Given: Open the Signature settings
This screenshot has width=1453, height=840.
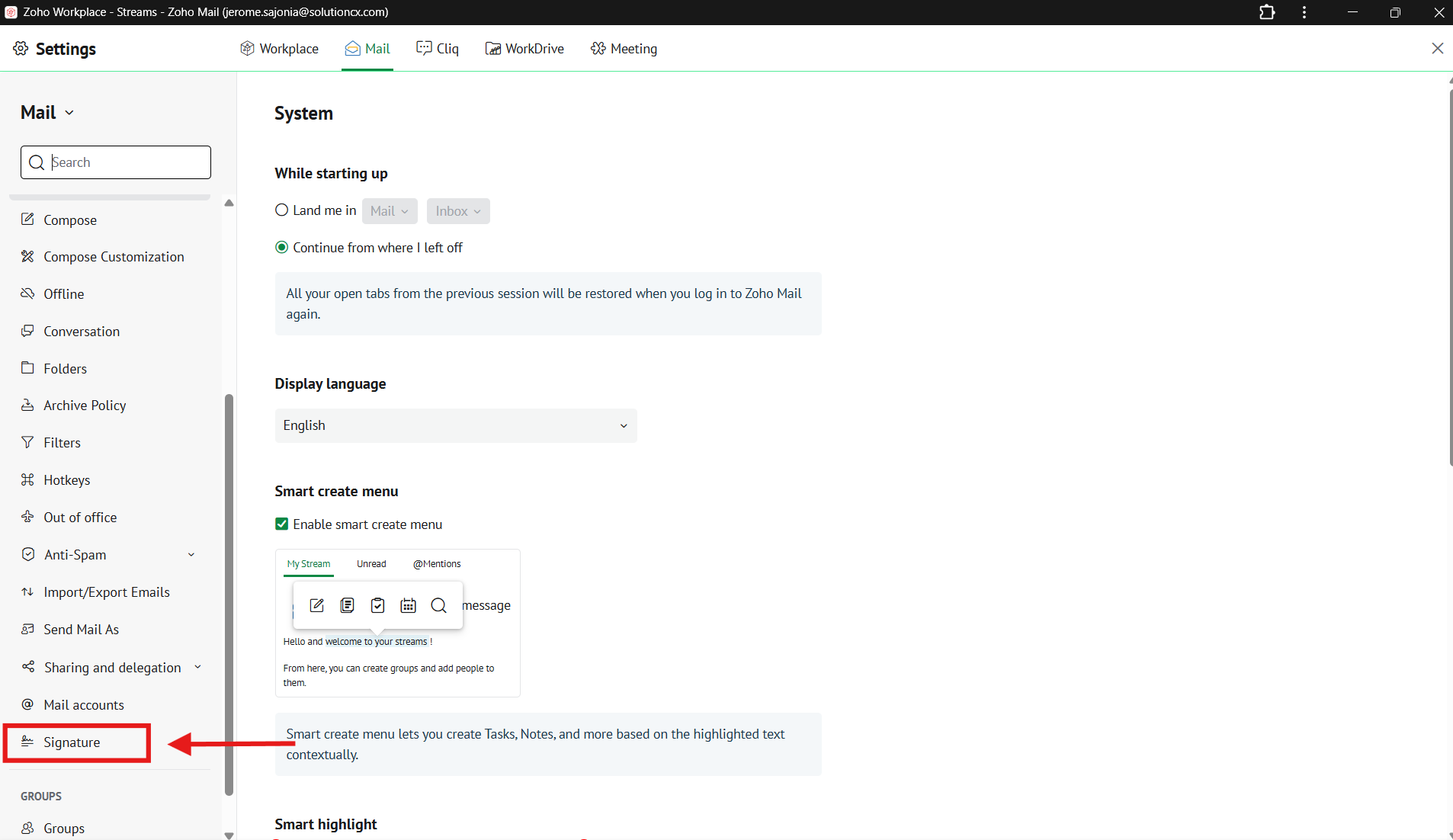Looking at the screenshot, I should (72, 742).
